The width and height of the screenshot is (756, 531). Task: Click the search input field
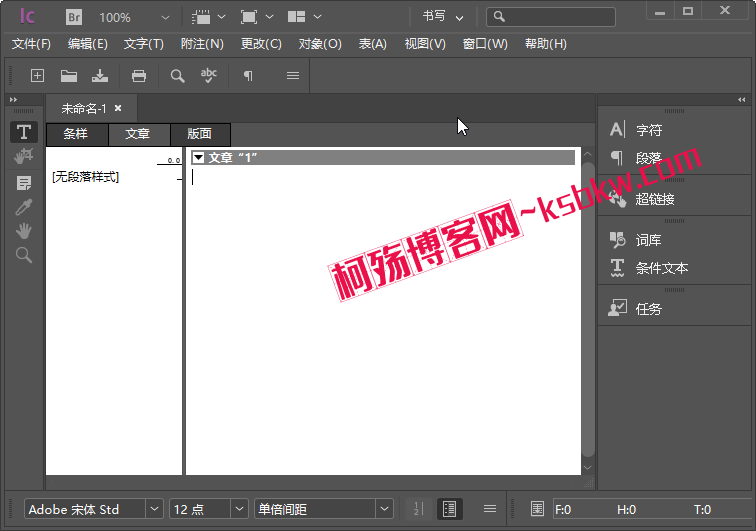(551, 17)
